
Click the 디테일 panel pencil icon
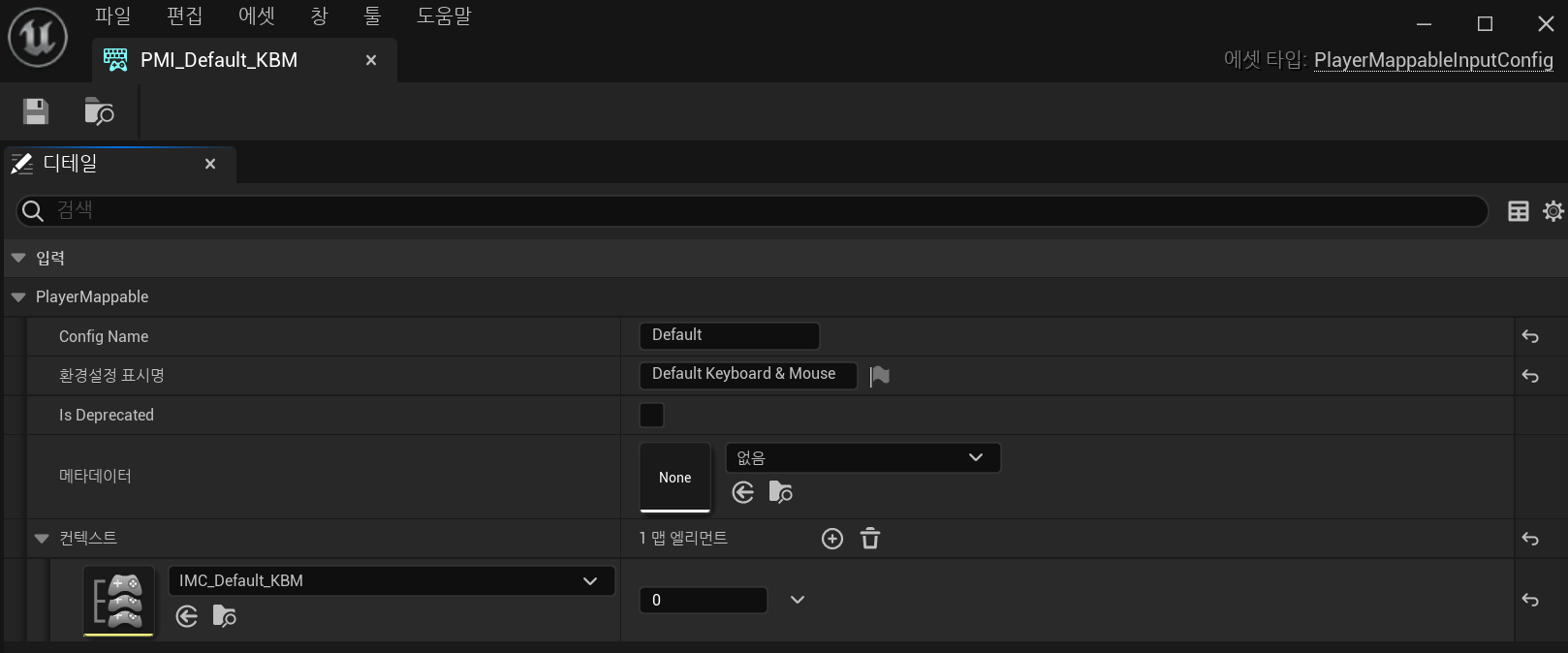(22, 164)
